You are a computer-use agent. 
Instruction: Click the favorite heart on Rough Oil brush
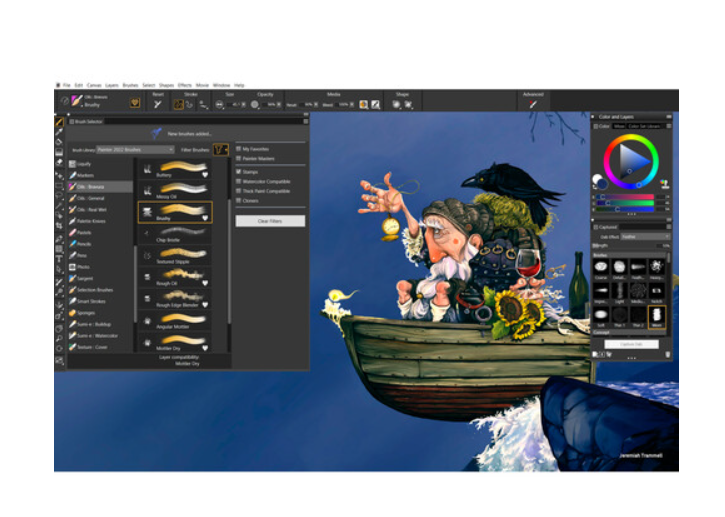tap(205, 283)
